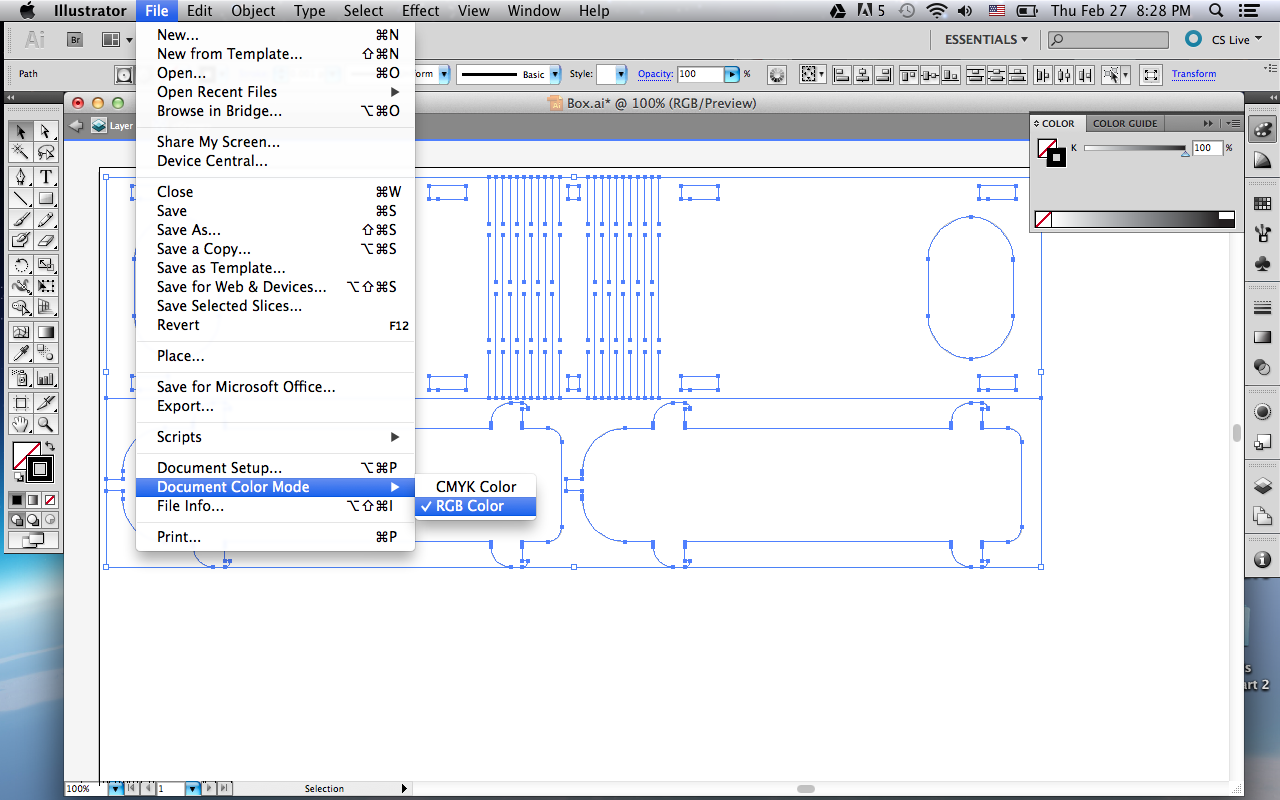The image size is (1280, 800).
Task: Expand the Basic brush definition dropdown
Action: 556,75
